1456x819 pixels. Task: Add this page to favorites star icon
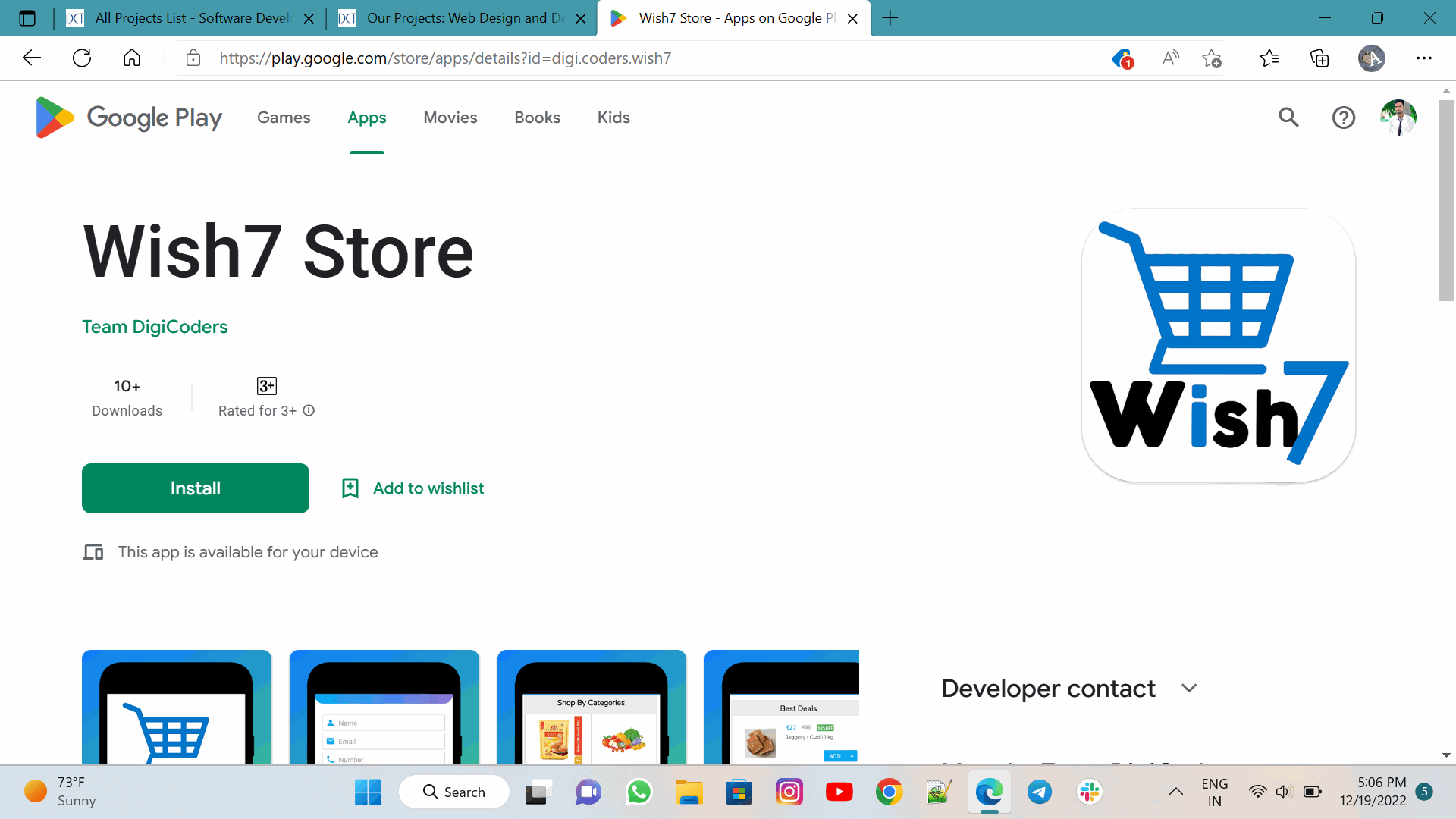tap(1212, 58)
